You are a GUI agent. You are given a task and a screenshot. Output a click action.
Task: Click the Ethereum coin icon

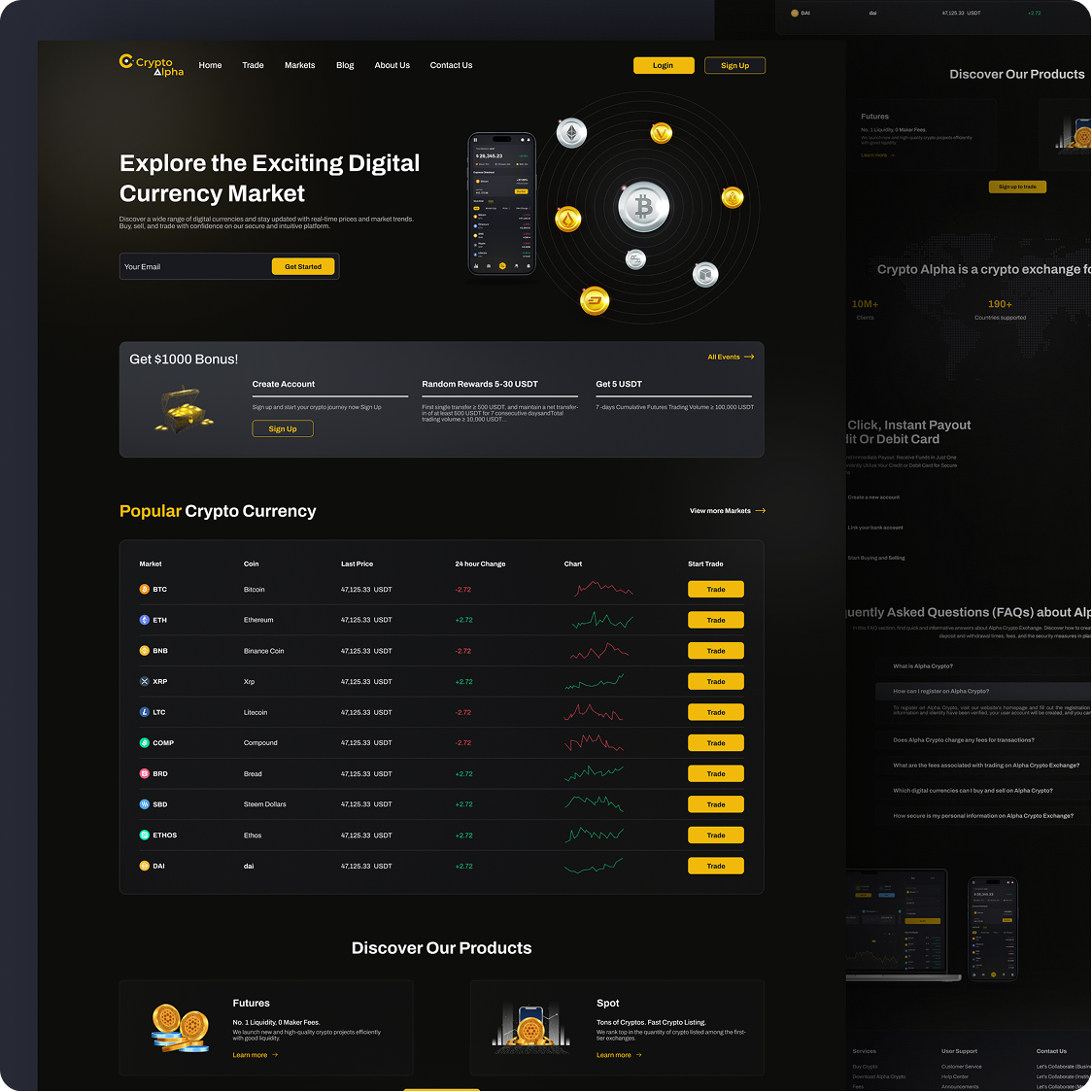(144, 620)
